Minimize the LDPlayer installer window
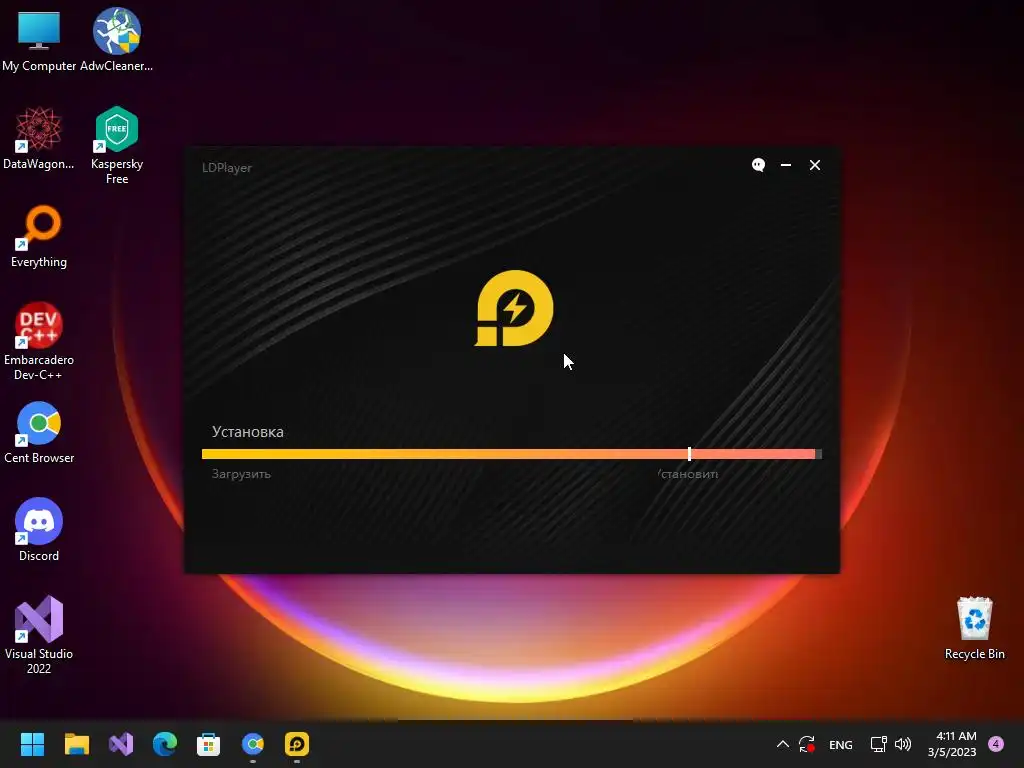Viewport: 1024px width, 768px height. 786,165
